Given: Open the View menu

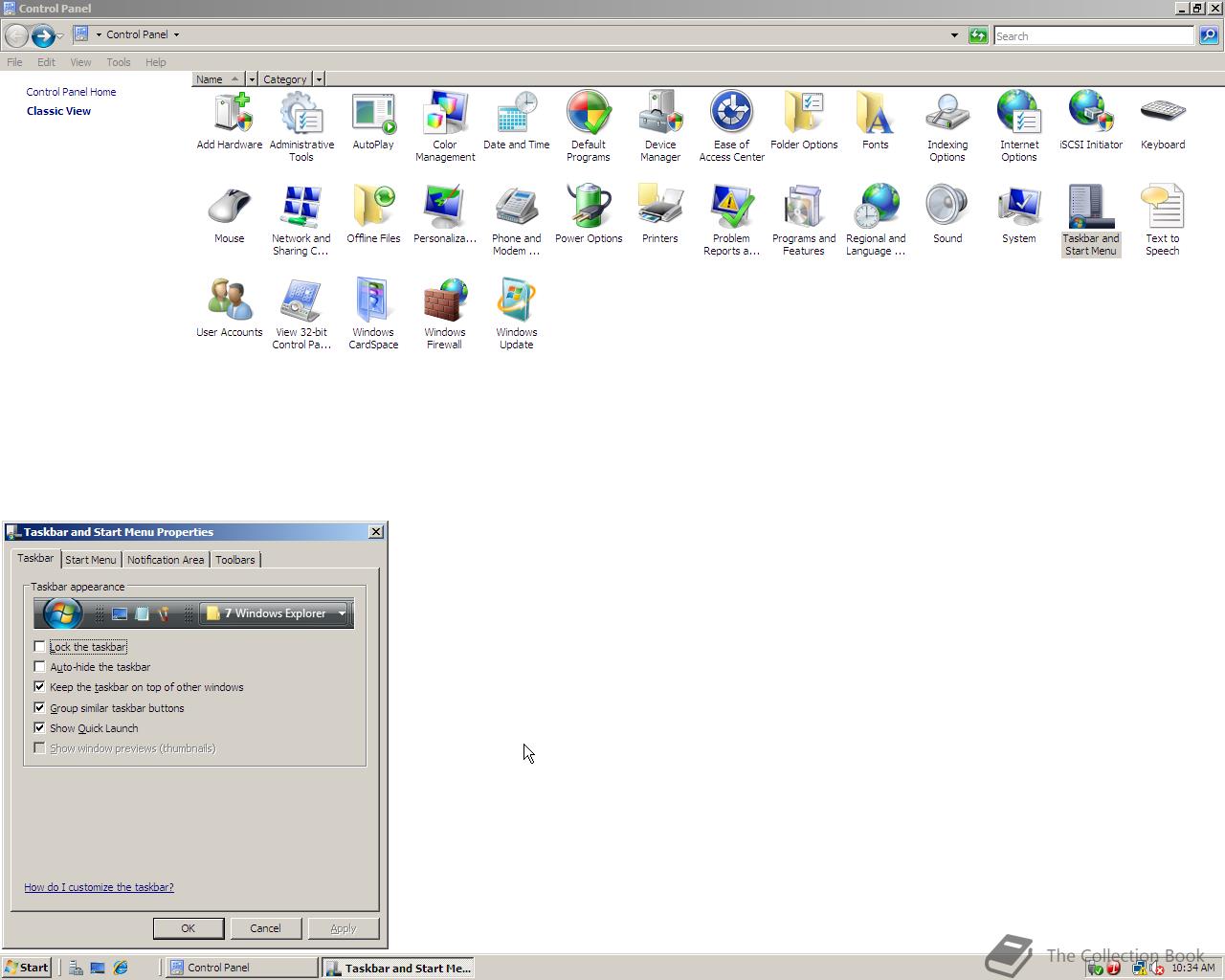Looking at the screenshot, I should coord(80,62).
